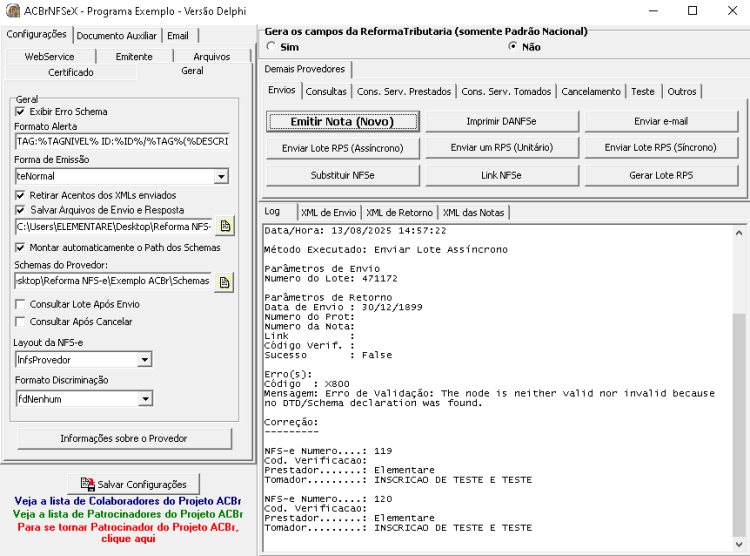Viewport: 750px width, 556px height.
Task: Select the WebService configuration tab
Action: (50, 56)
